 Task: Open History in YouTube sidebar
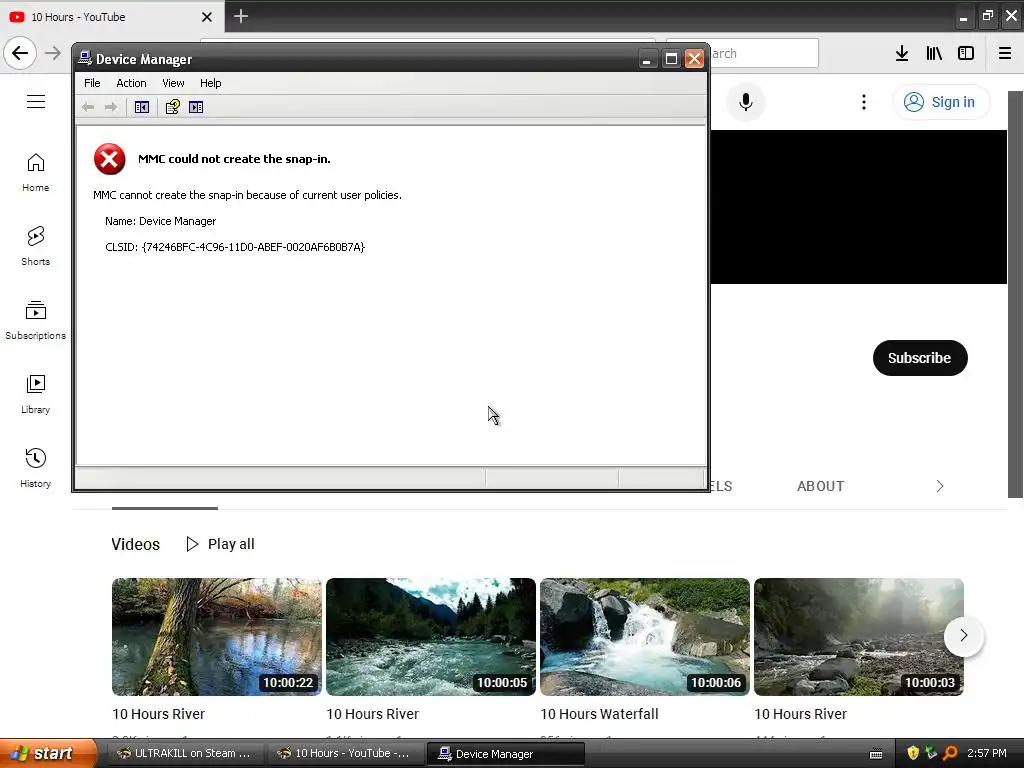tap(35, 468)
